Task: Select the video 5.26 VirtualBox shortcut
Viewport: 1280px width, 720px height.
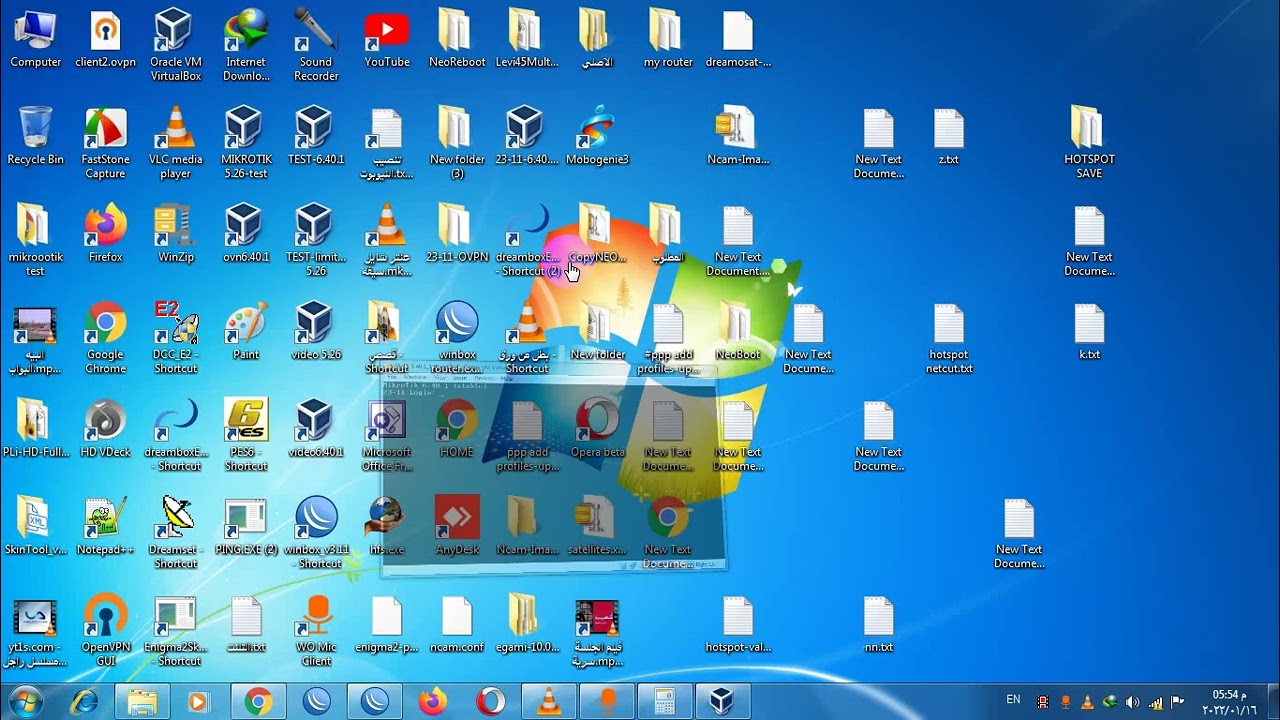Action: coord(316,332)
